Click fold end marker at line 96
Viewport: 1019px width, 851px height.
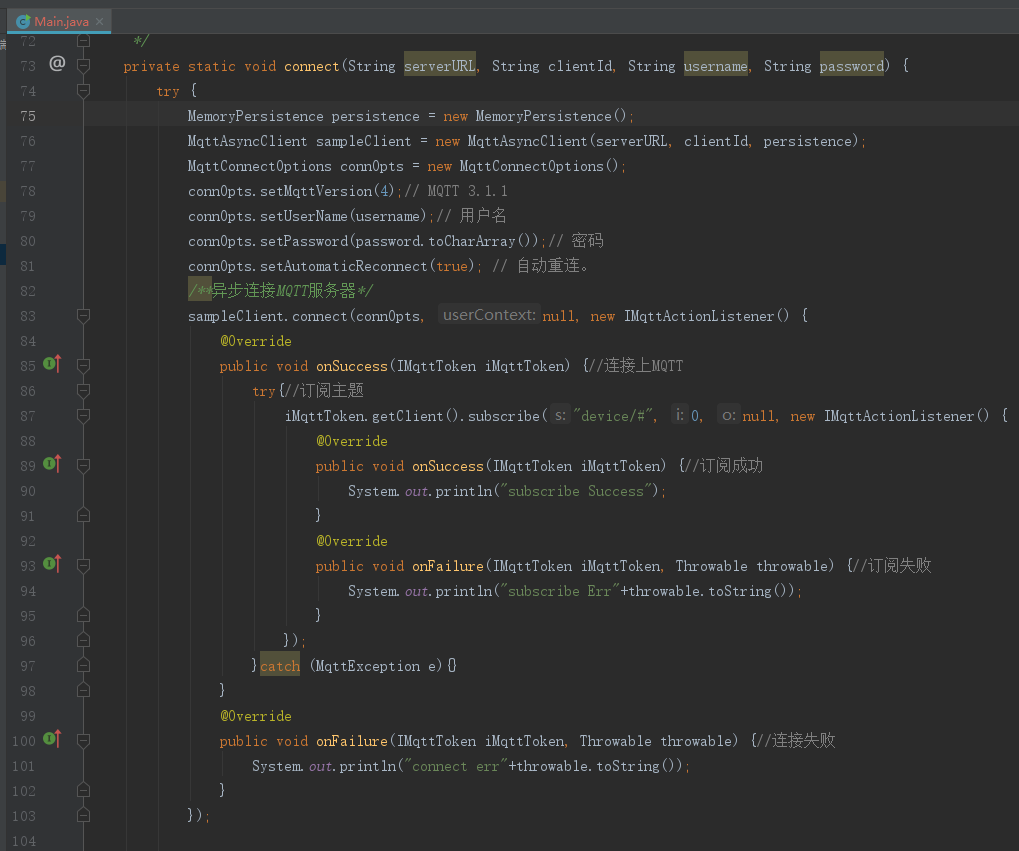point(83,641)
